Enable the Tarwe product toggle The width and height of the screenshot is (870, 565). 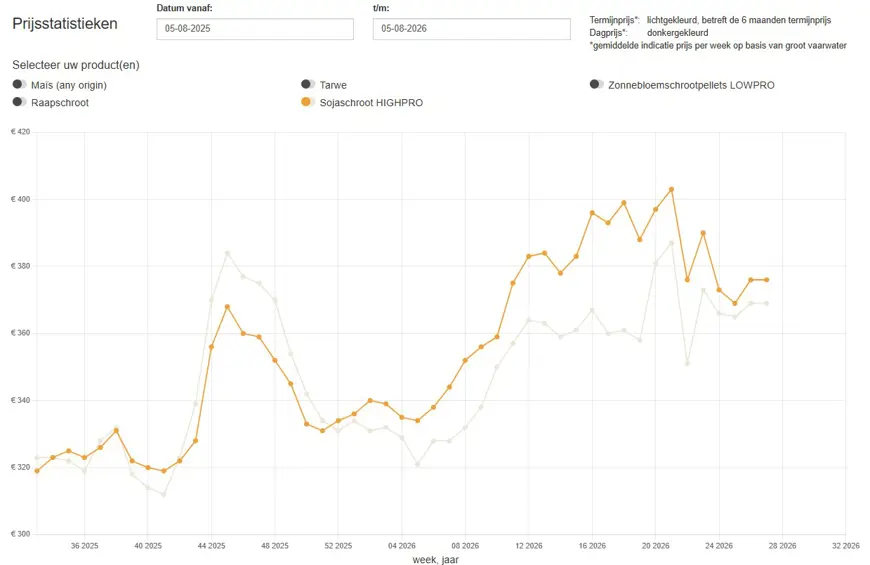(x=308, y=84)
